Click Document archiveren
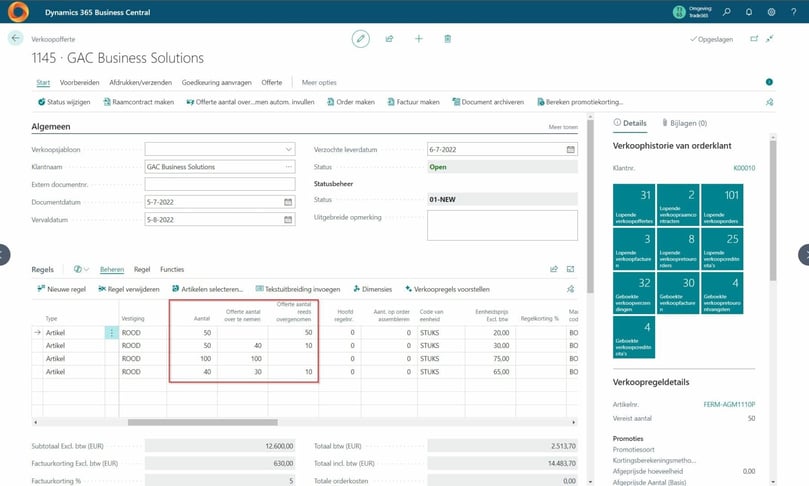This screenshot has height=486, width=809. 488,102
